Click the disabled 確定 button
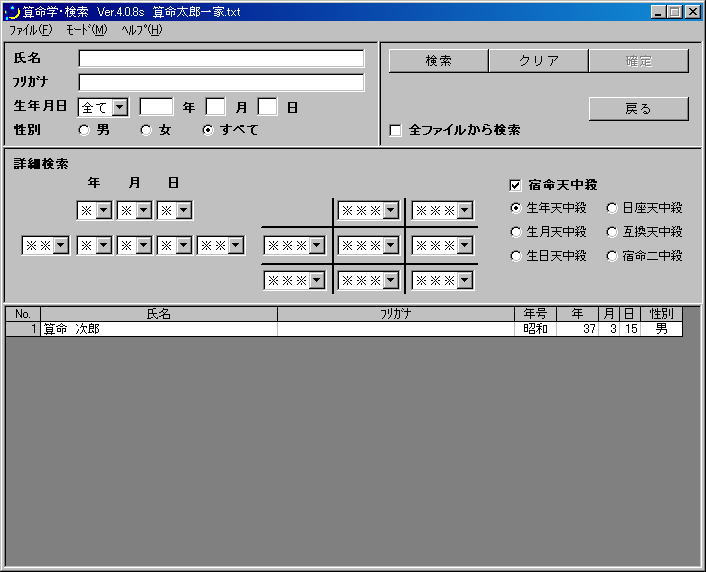This screenshot has height=572, width=706. (x=638, y=61)
